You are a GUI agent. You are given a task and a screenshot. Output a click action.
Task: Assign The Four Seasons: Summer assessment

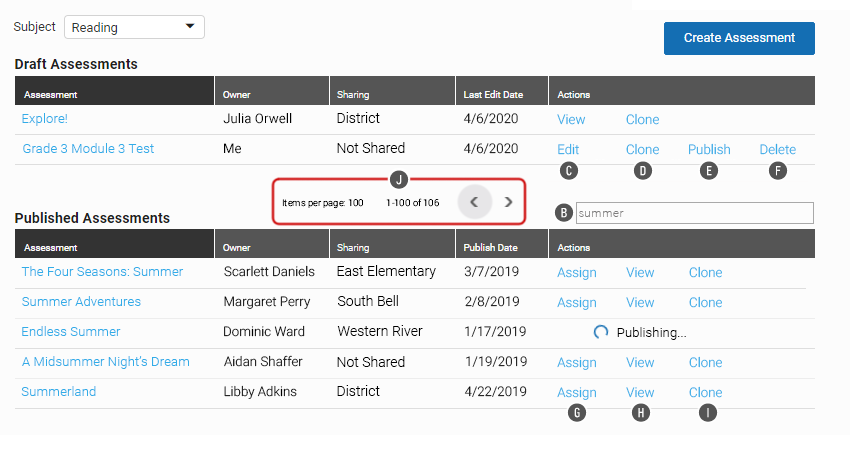coord(577,273)
